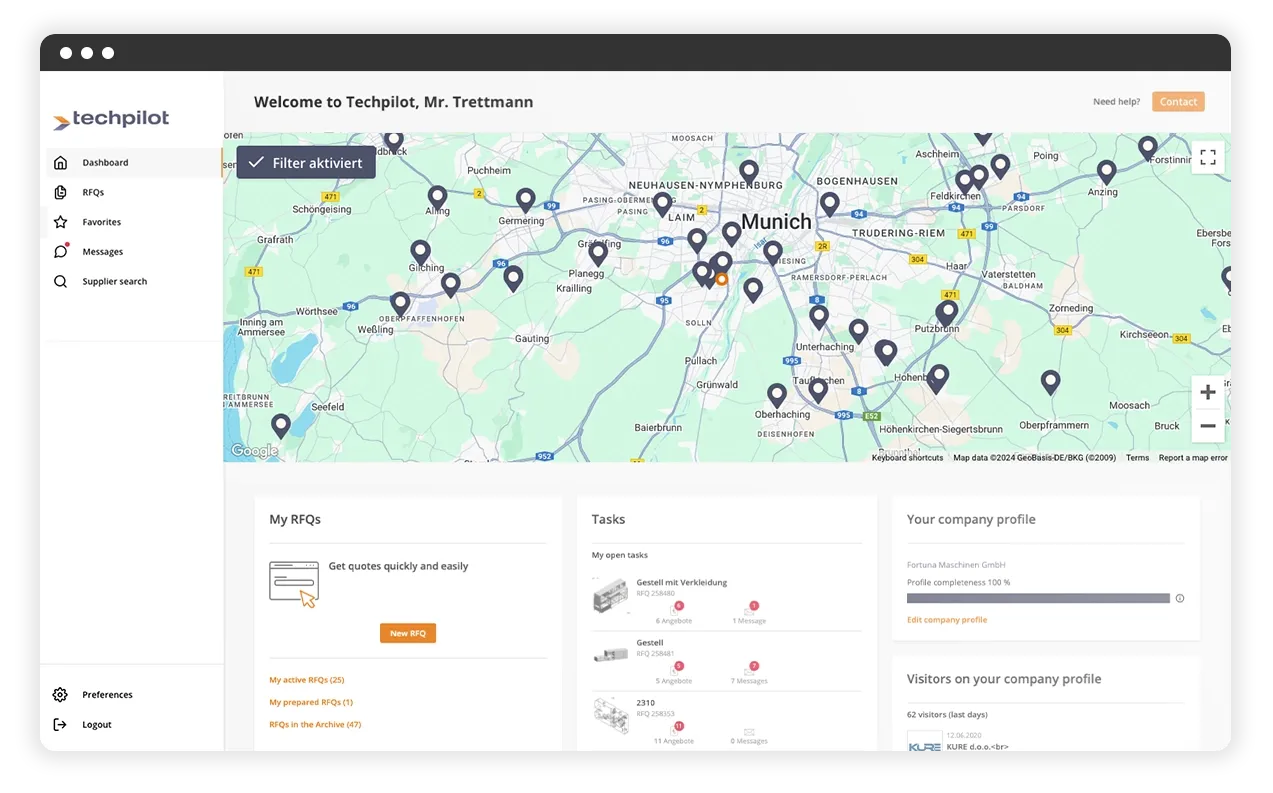This screenshot has width=1273, height=793.
Task: Click the Supplier search magnifier icon
Action: [x=61, y=282]
